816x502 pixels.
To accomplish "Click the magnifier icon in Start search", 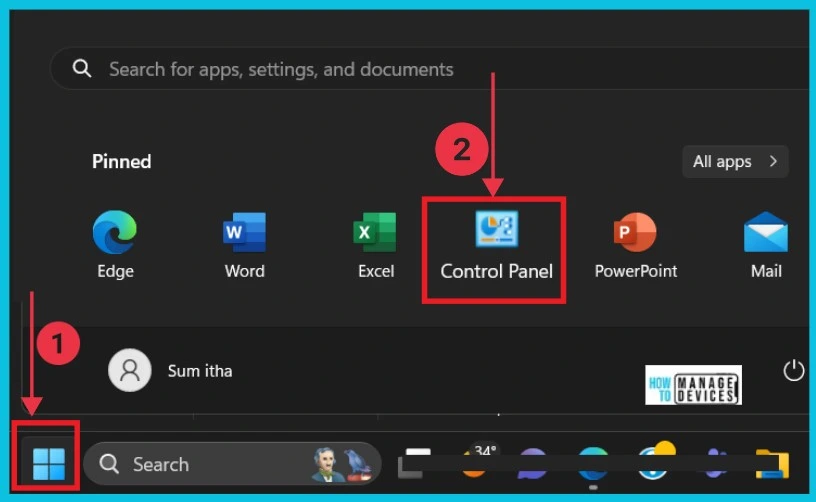I will [x=82, y=68].
